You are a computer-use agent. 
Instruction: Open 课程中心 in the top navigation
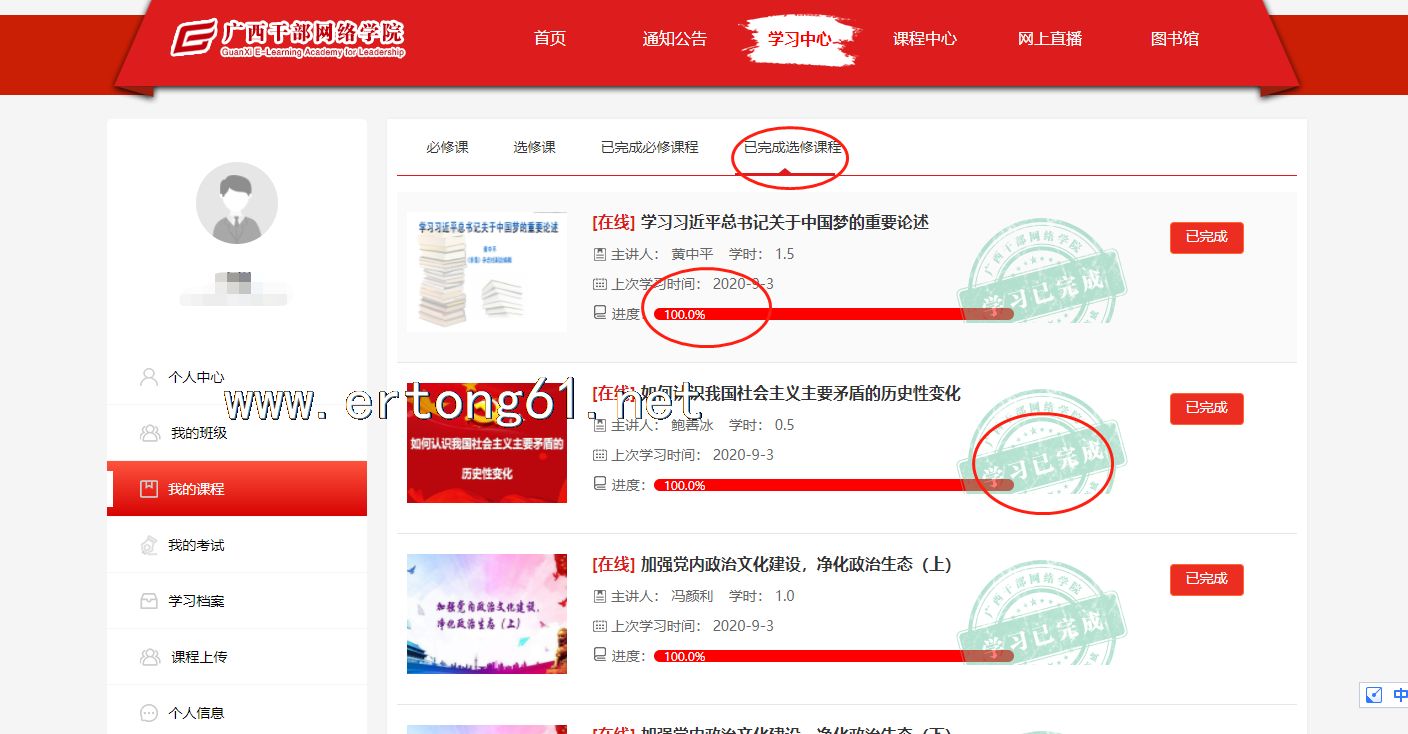(924, 39)
